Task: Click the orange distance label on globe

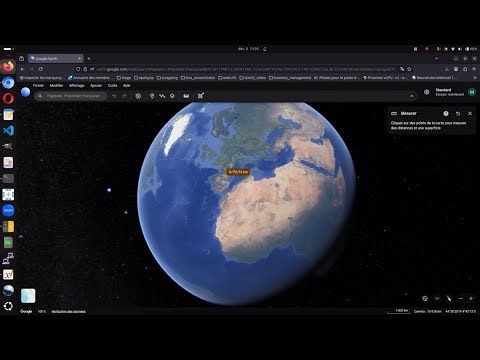Action: pyautogui.click(x=238, y=172)
